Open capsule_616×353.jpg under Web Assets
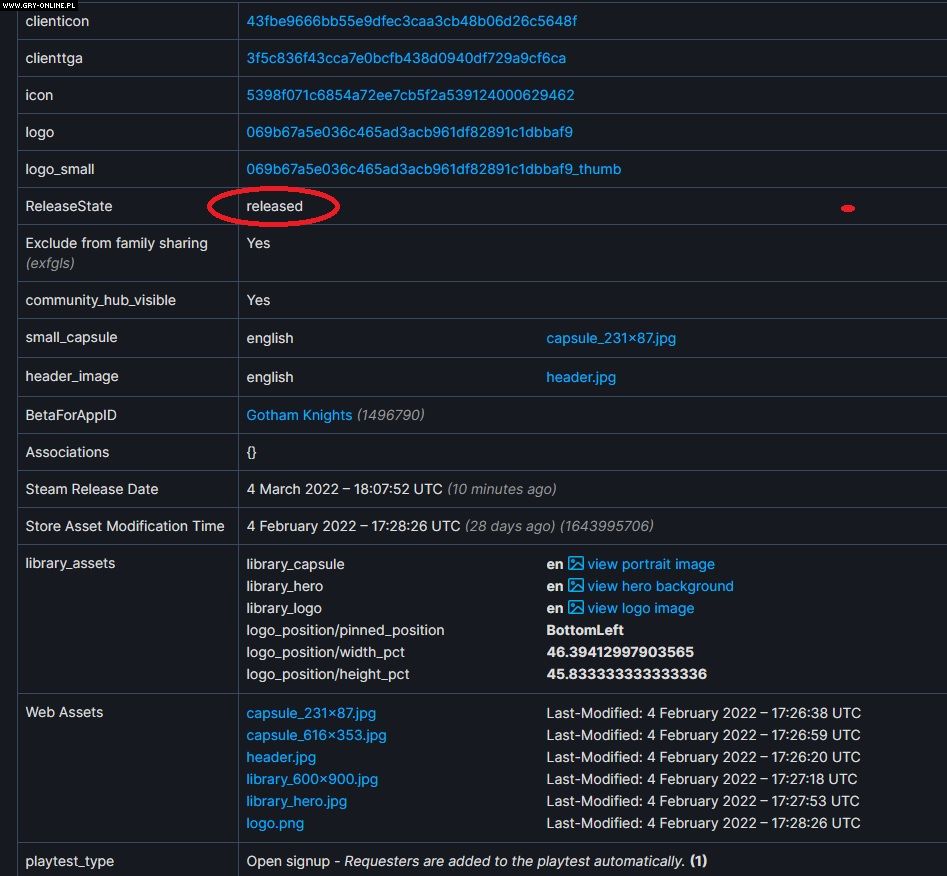This screenshot has height=876, width=947. click(x=316, y=735)
